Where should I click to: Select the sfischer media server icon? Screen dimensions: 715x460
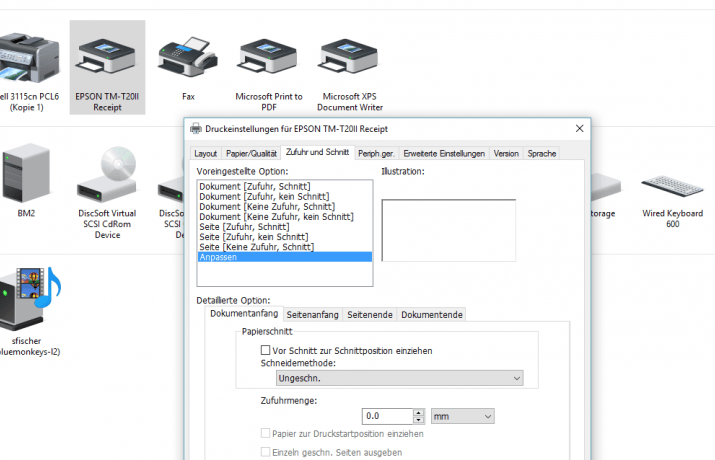pyautogui.click(x=30, y=298)
